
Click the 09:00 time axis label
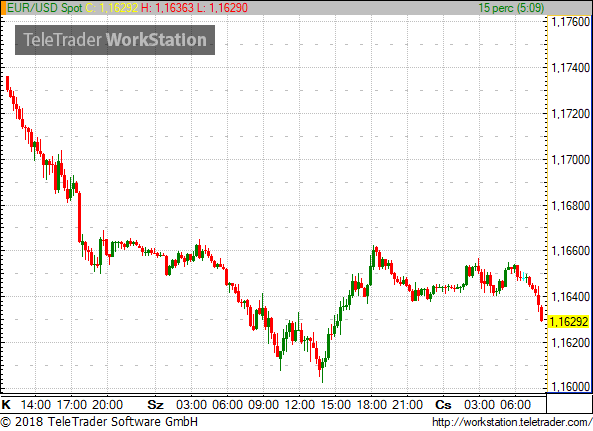[x=263, y=405]
